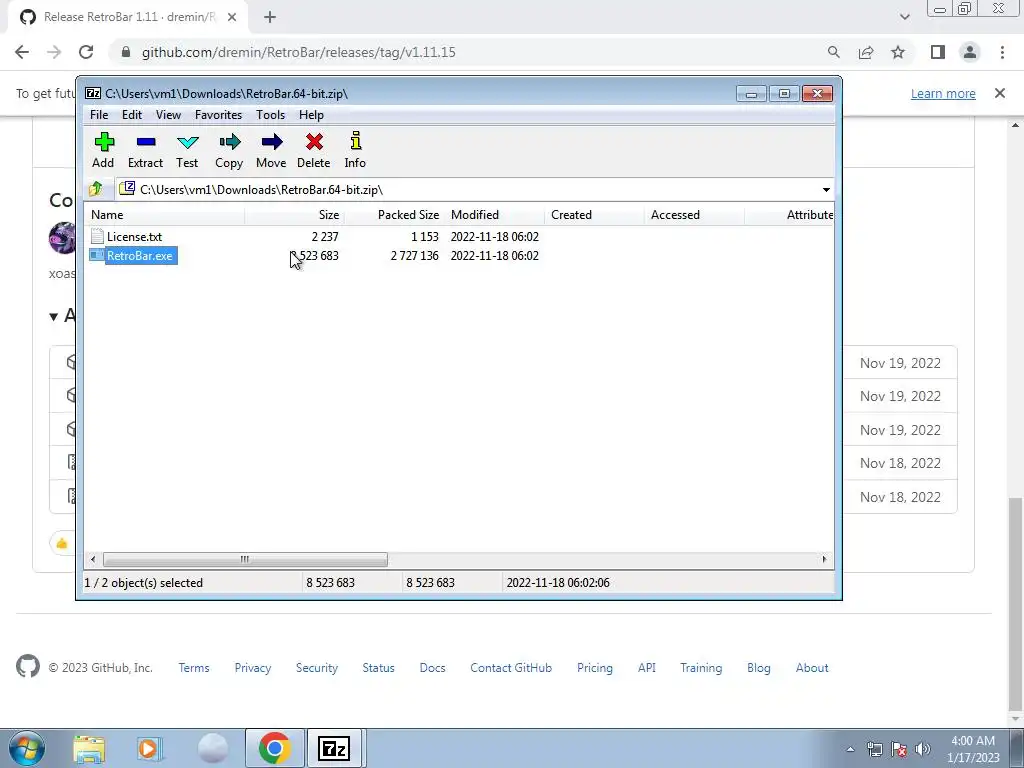Click the taskbar clock showing 4:00 AM
This screenshot has height=768, width=1024.
pos(973,748)
